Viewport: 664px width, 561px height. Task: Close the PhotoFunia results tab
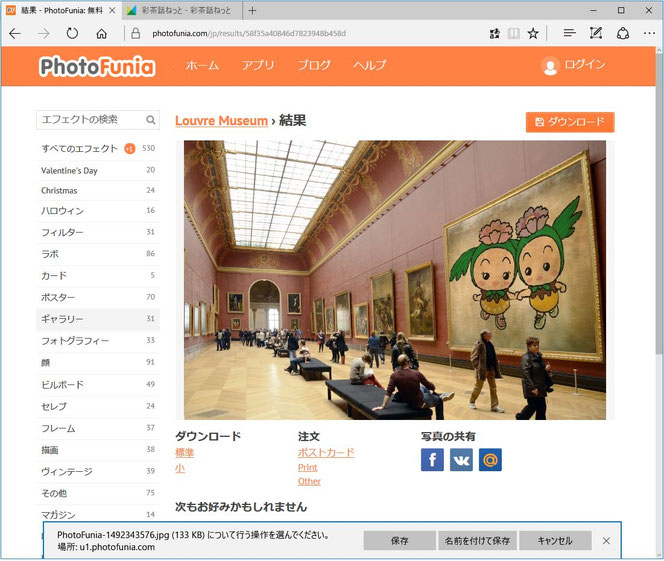pyautogui.click(x=112, y=11)
